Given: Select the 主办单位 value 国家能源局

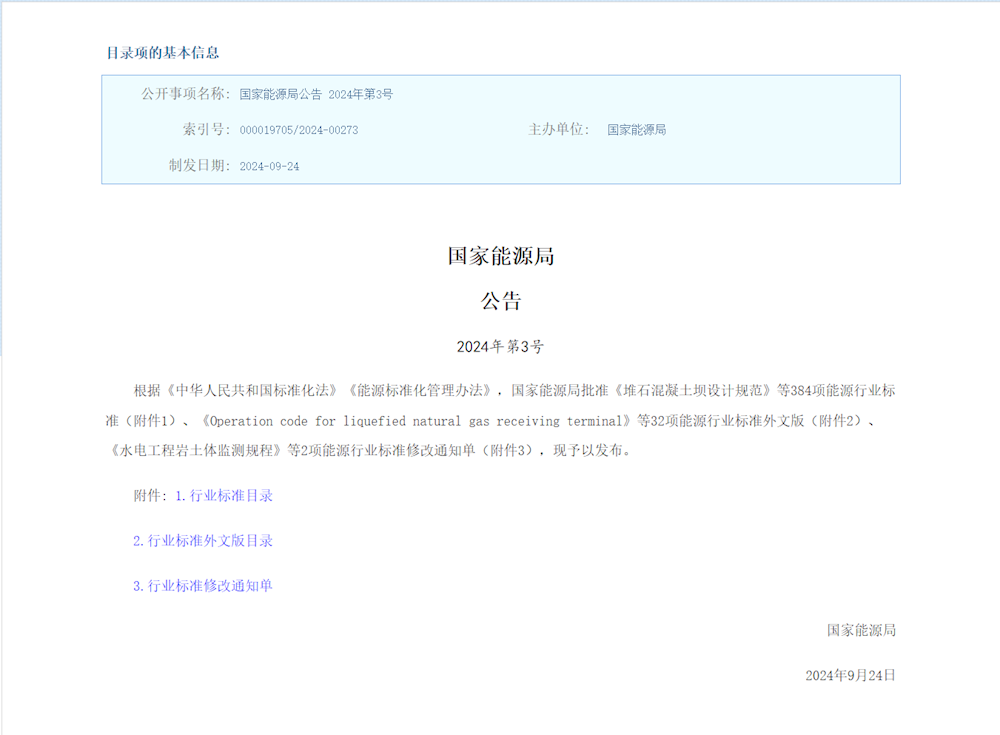Looking at the screenshot, I should pyautogui.click(x=636, y=130).
